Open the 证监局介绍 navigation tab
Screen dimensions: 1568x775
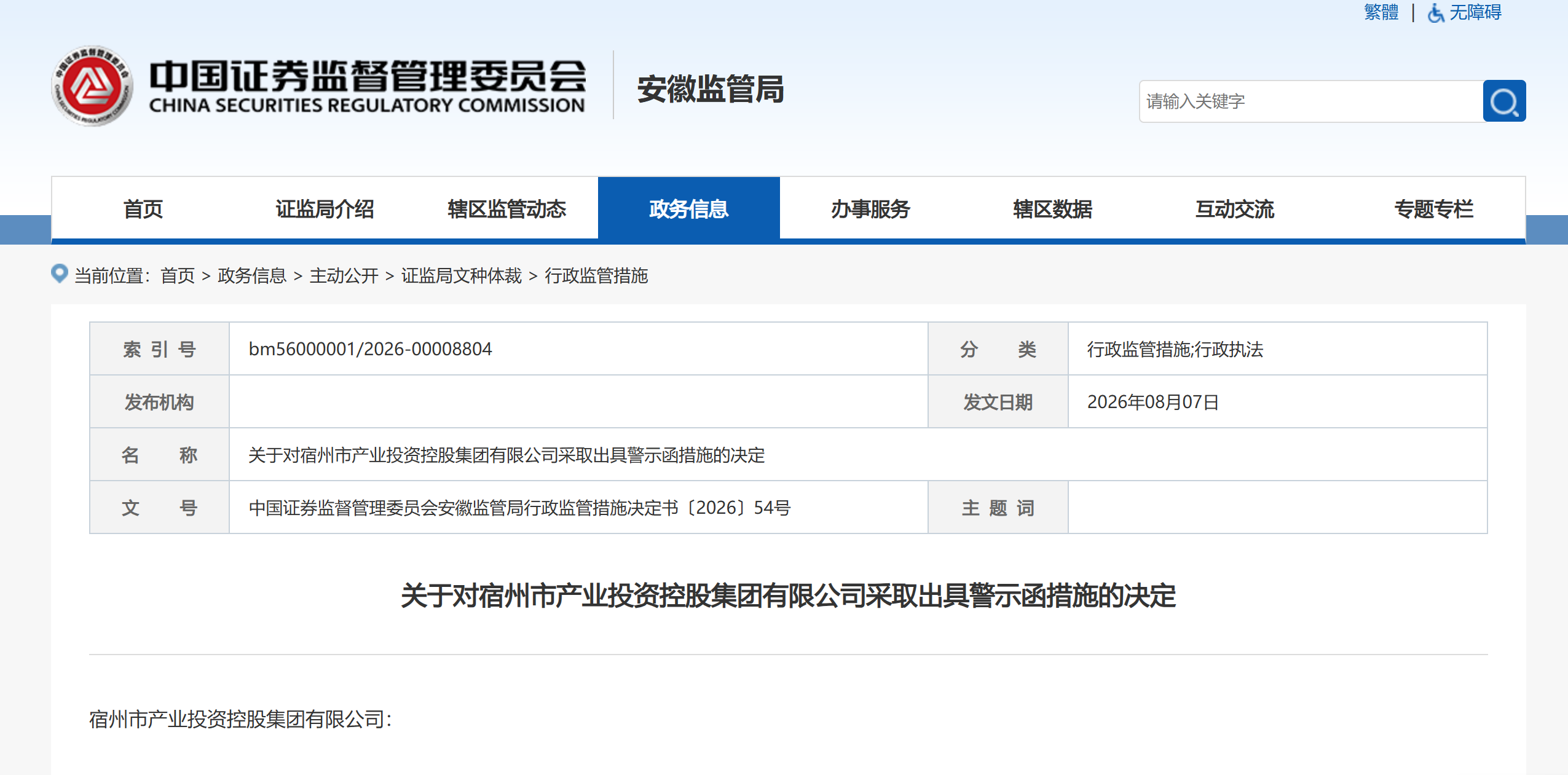click(x=325, y=209)
